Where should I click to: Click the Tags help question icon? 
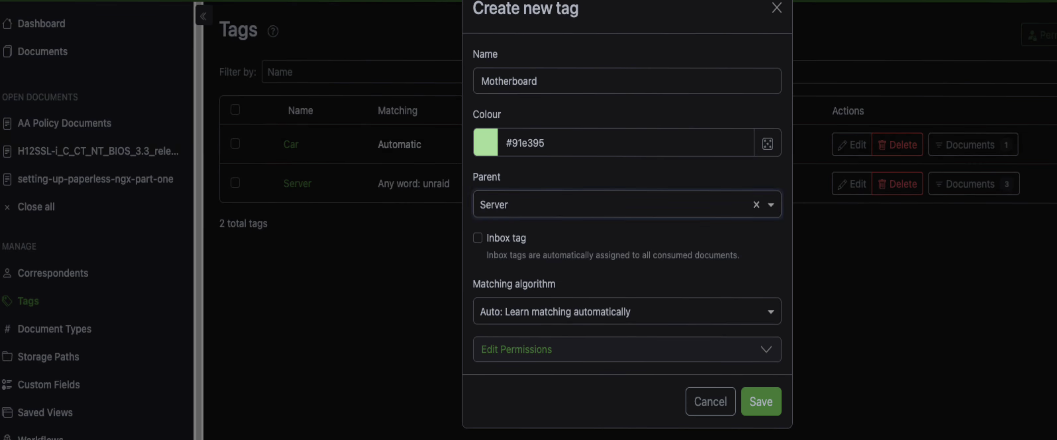[272, 32]
